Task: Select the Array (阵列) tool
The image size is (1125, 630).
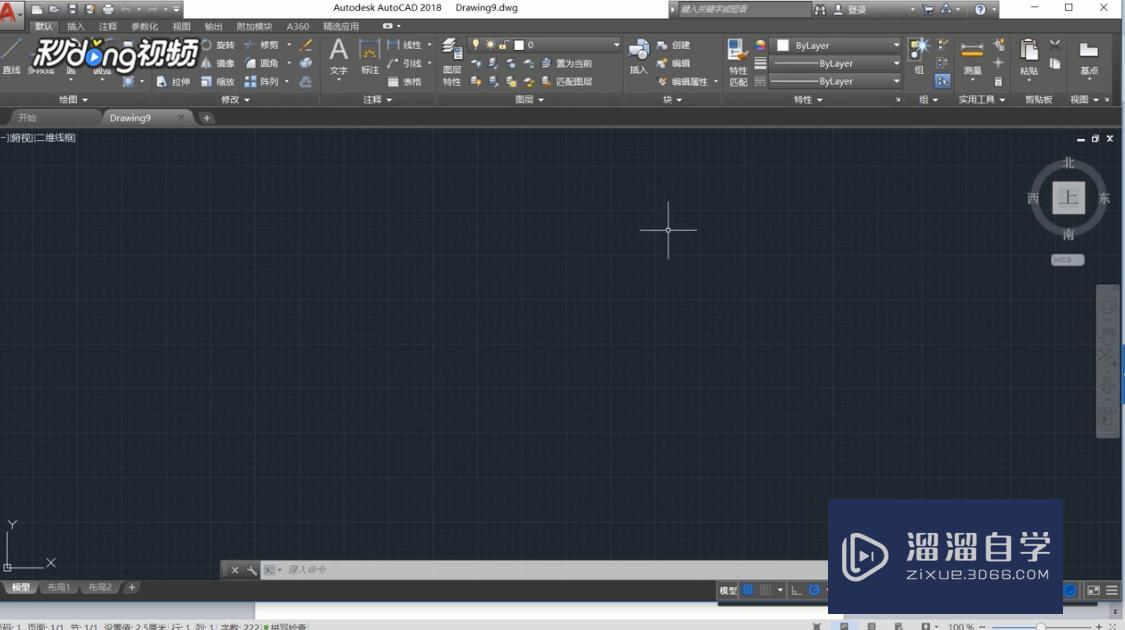Action: (262, 82)
